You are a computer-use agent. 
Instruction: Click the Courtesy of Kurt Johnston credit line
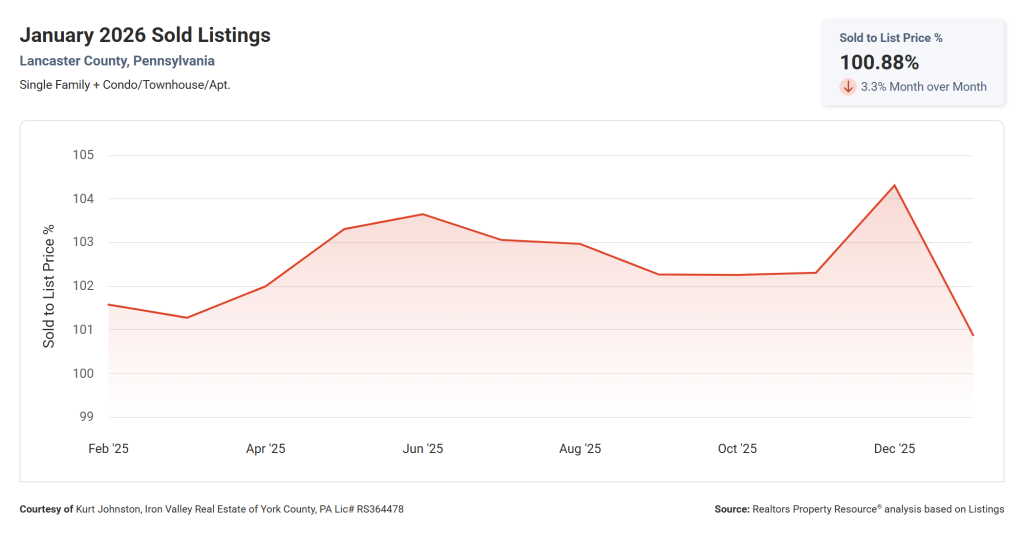point(211,509)
